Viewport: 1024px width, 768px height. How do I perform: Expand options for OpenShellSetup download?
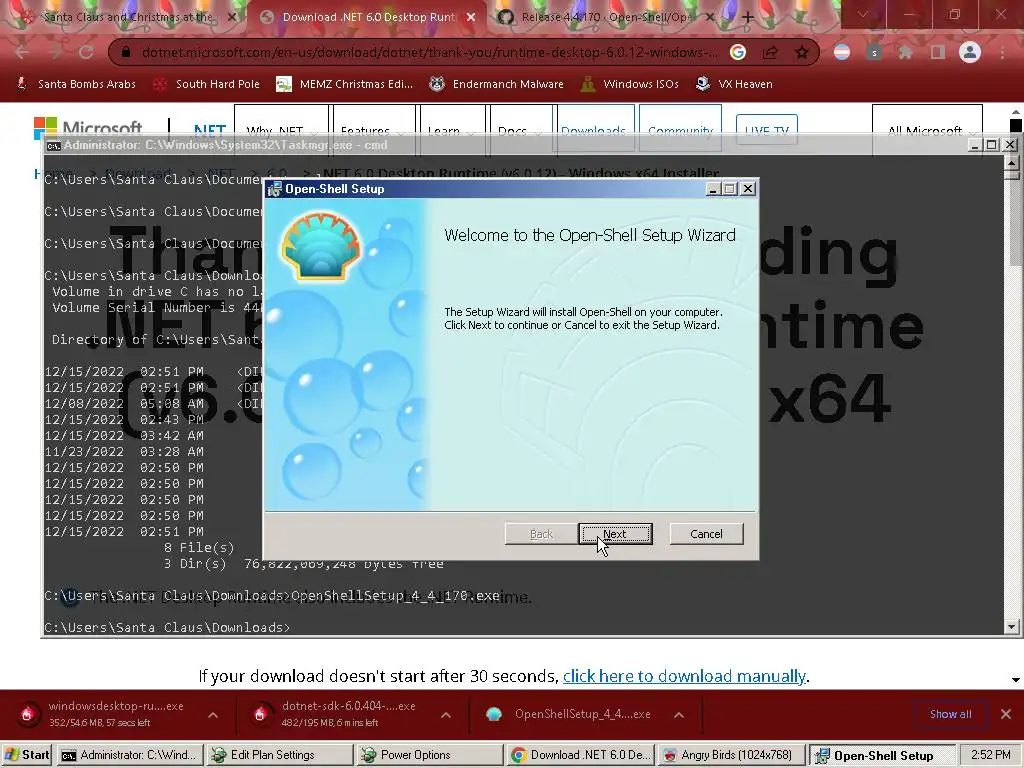point(679,715)
